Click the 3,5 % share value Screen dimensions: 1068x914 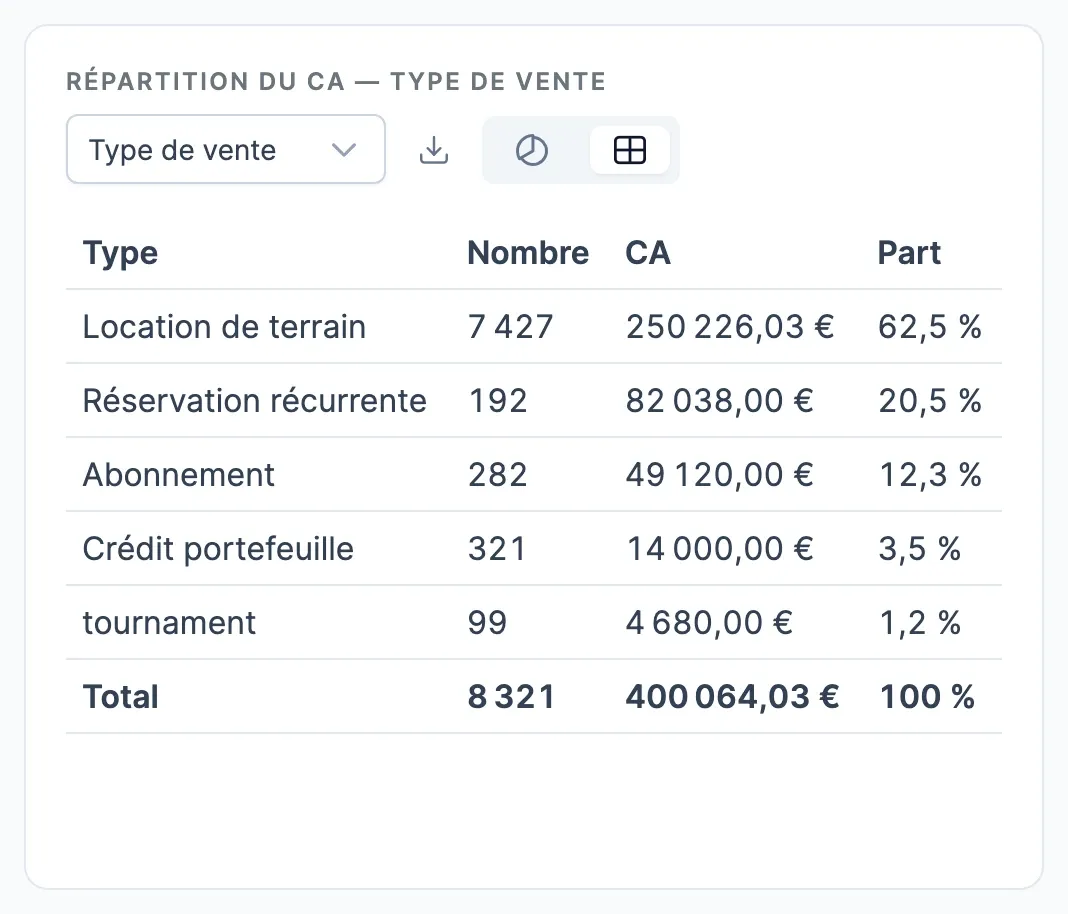919,549
